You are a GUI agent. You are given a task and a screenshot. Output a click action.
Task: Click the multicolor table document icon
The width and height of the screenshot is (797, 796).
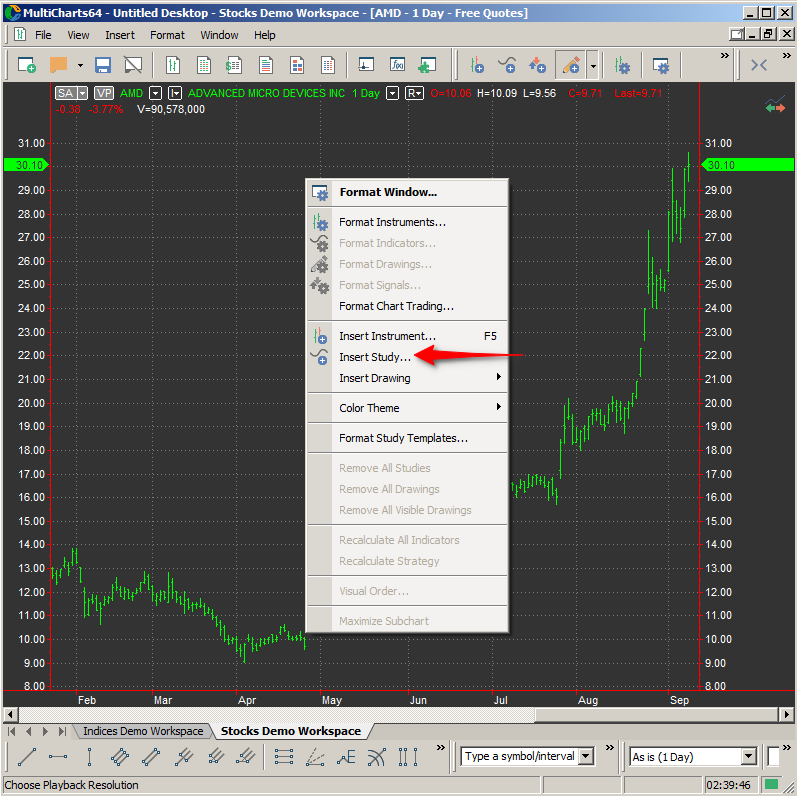coord(328,65)
